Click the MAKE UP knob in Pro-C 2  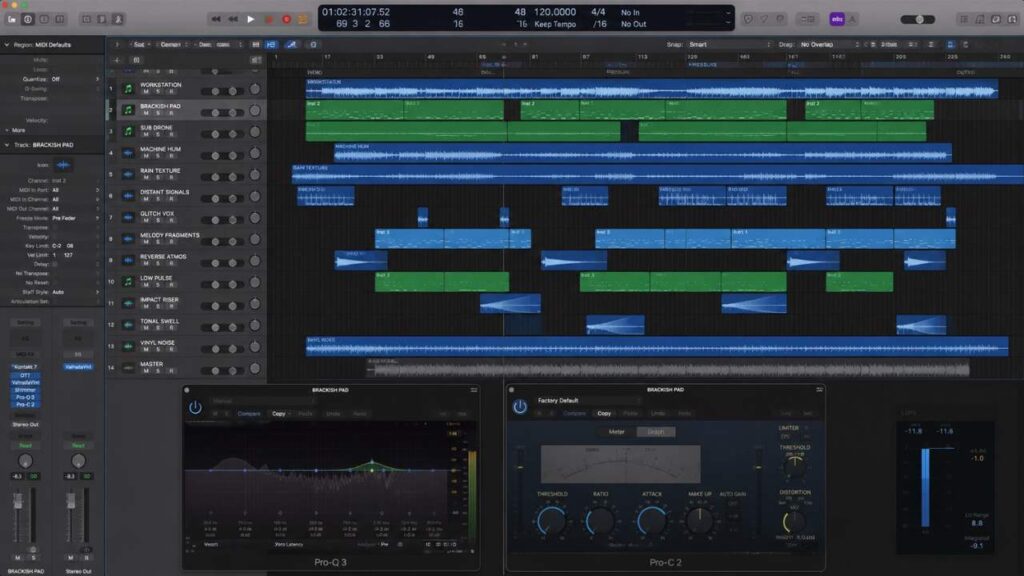coord(699,520)
